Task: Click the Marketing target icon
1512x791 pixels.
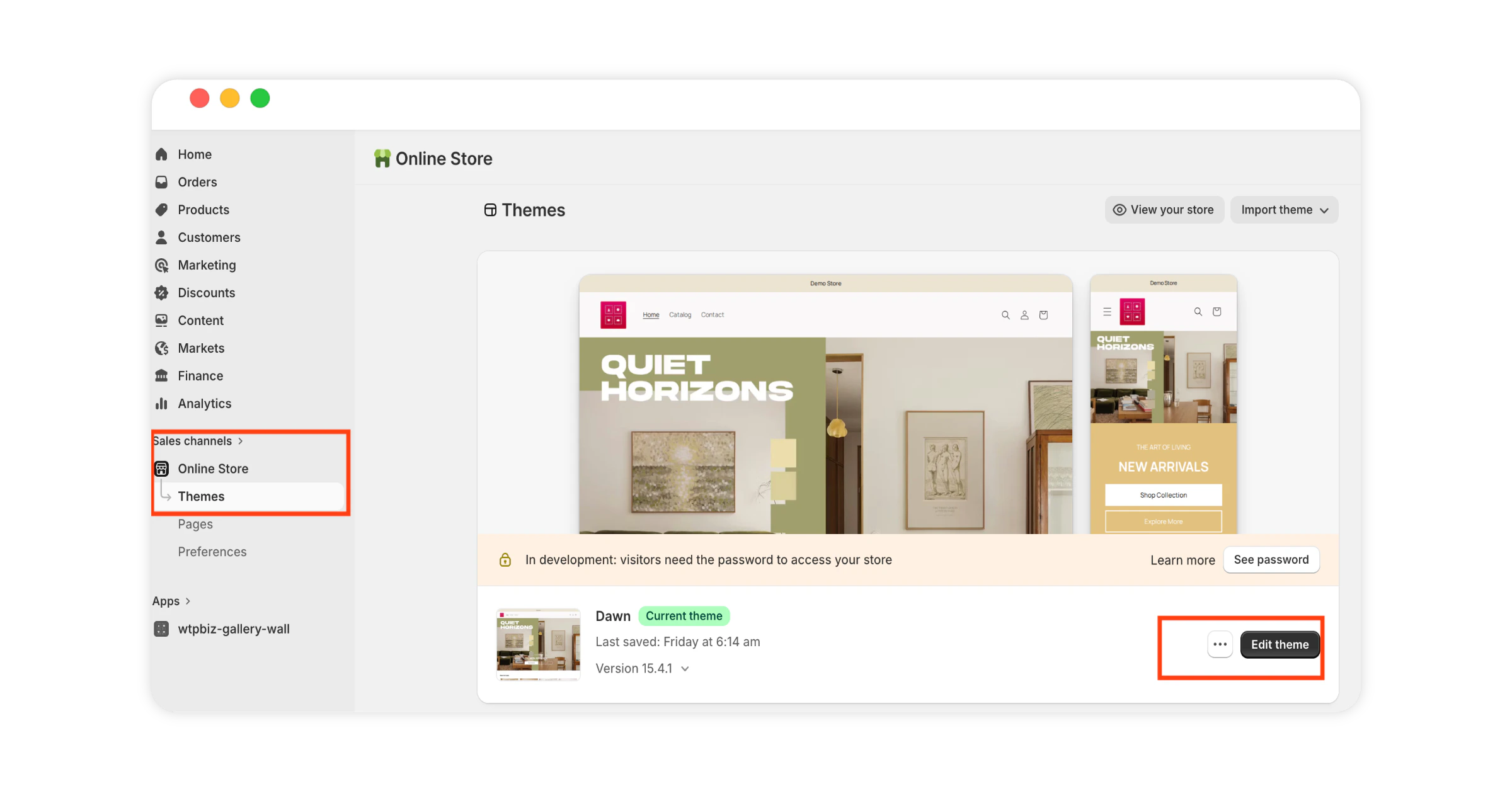Action: (x=162, y=265)
